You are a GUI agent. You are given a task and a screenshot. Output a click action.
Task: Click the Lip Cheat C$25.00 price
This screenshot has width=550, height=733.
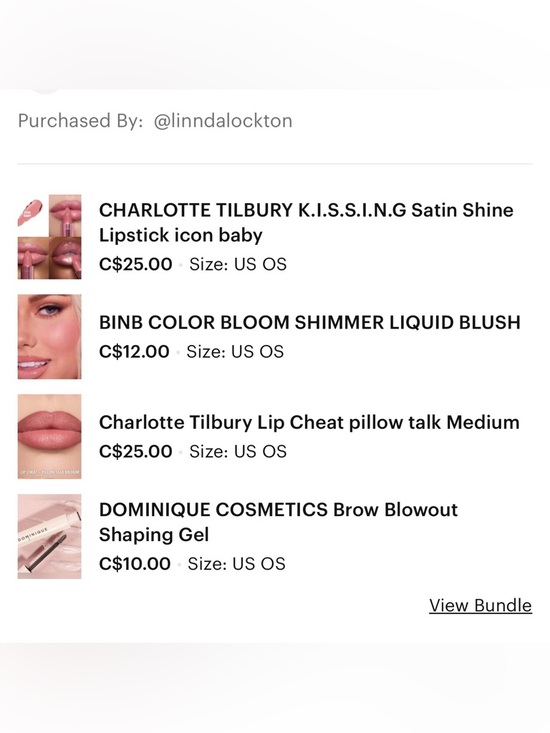click(x=136, y=452)
